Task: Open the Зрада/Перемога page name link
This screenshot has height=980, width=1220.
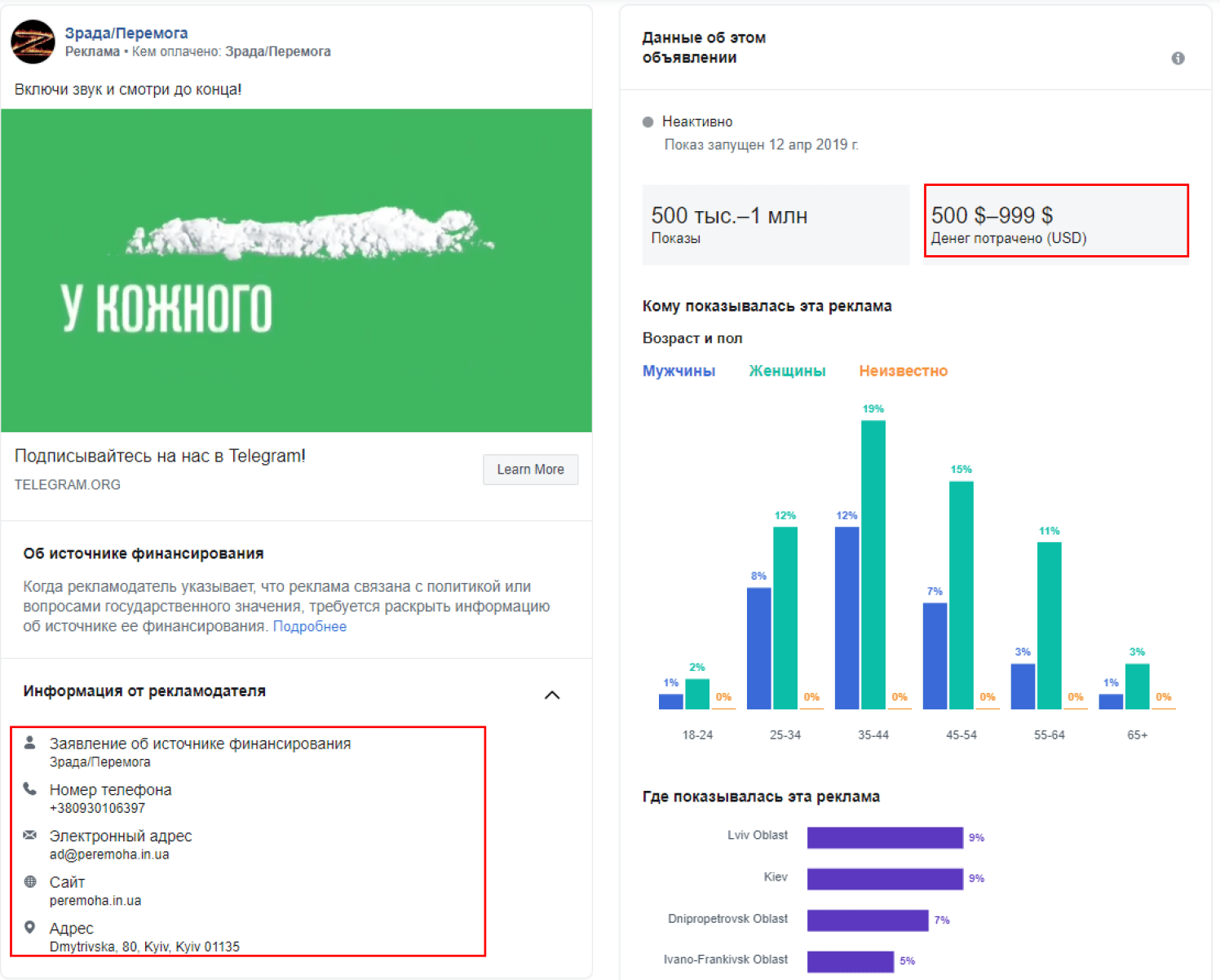Action: pos(126,33)
